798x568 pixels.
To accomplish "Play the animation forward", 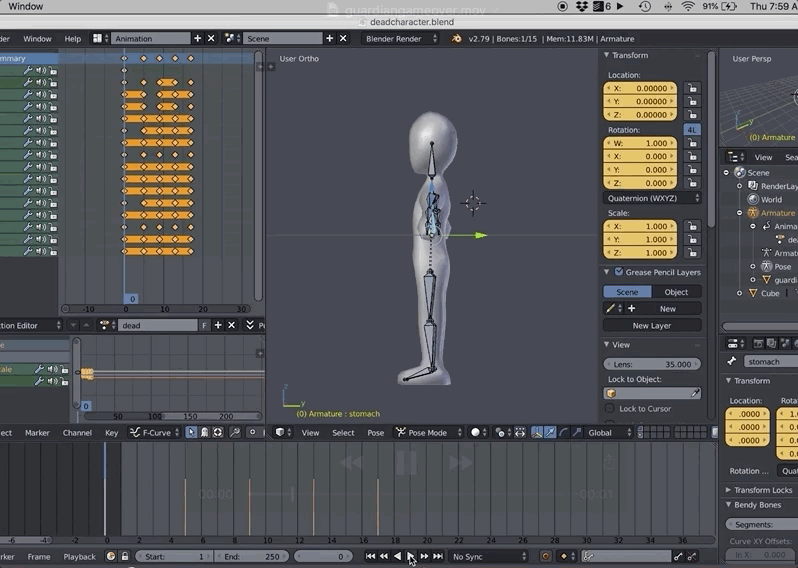I will (411, 557).
